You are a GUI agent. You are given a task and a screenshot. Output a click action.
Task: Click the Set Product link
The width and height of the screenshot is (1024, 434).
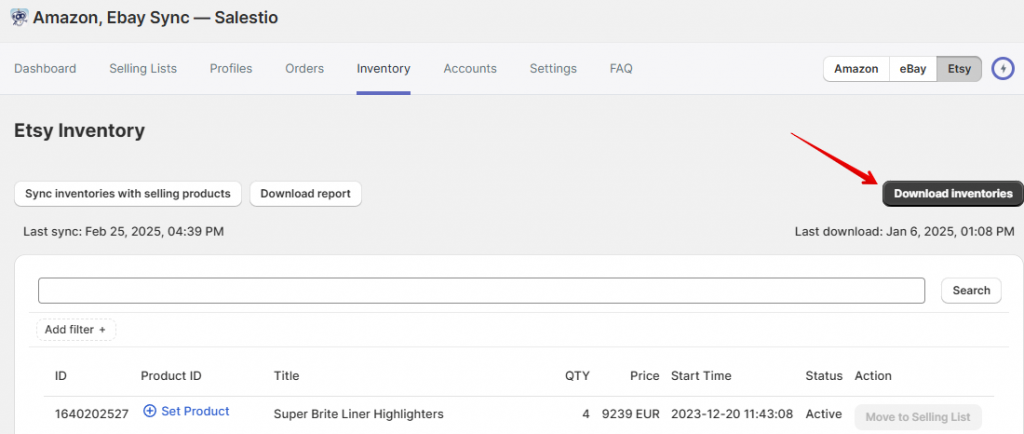coord(195,411)
